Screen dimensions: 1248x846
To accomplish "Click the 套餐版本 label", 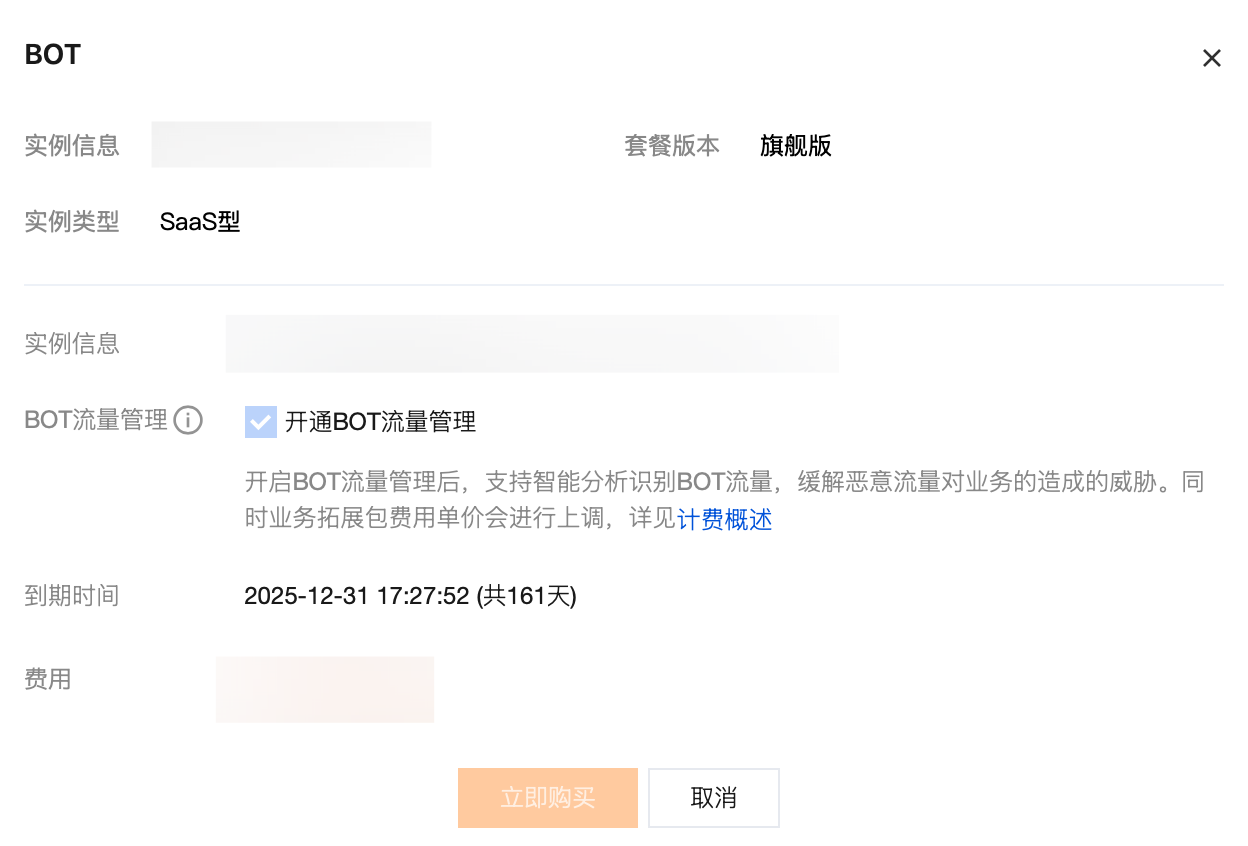I will [x=671, y=146].
